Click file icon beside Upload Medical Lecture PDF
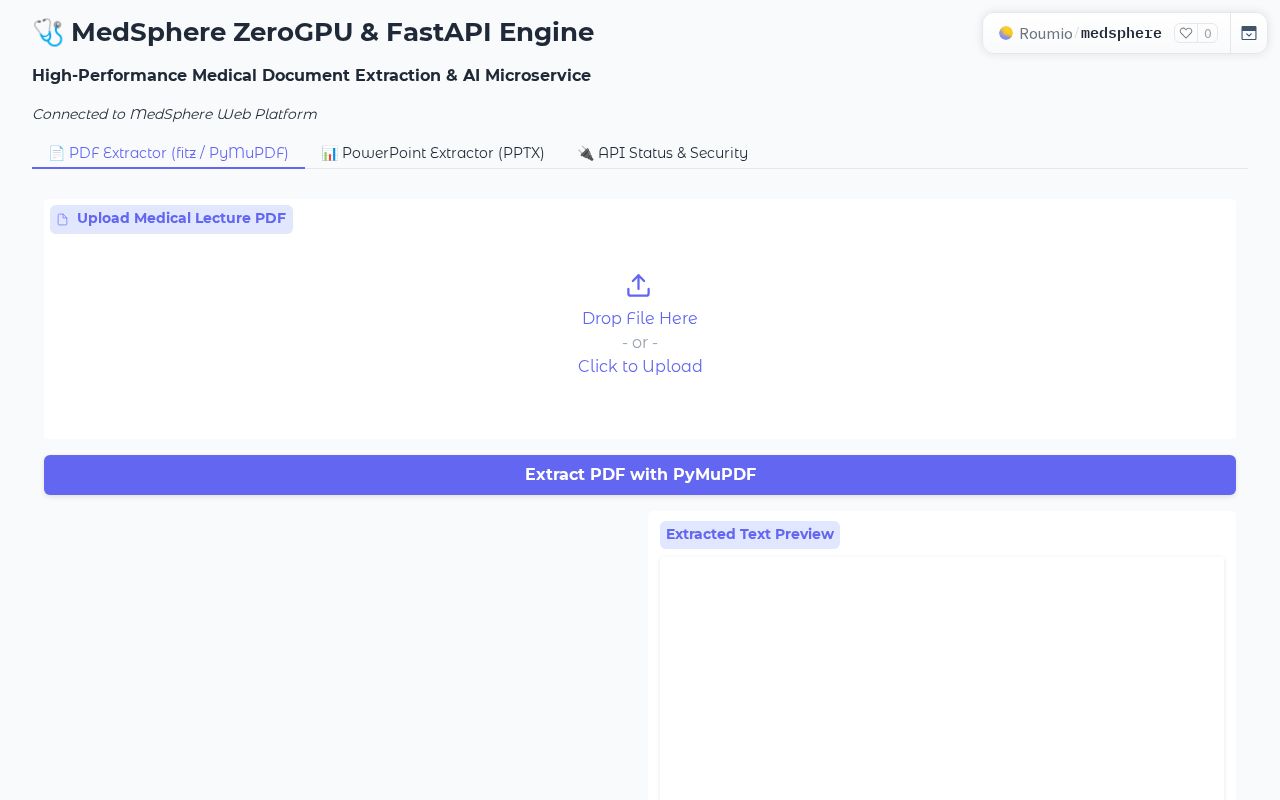 tap(63, 219)
